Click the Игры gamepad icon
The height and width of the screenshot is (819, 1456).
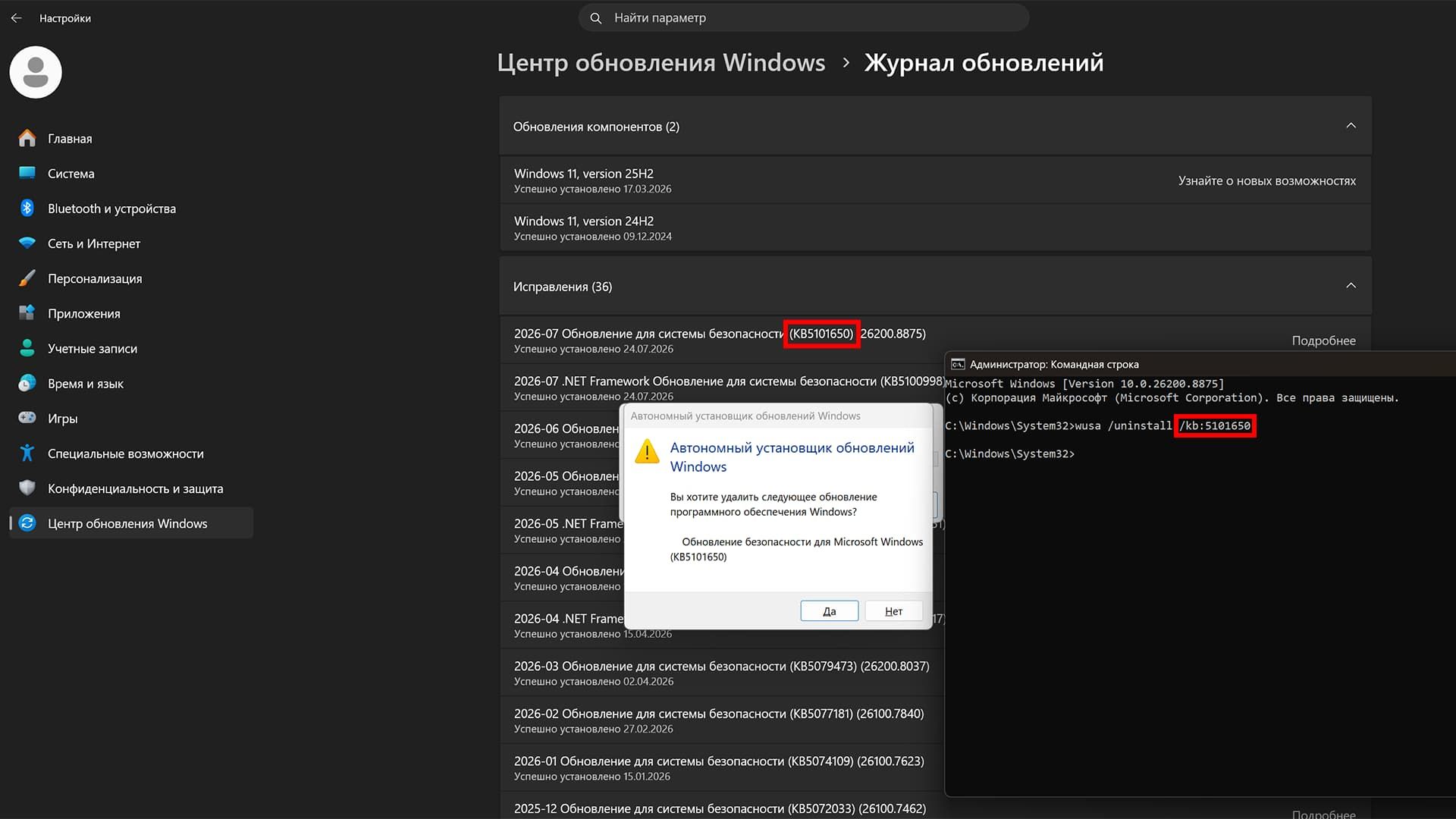[27, 418]
